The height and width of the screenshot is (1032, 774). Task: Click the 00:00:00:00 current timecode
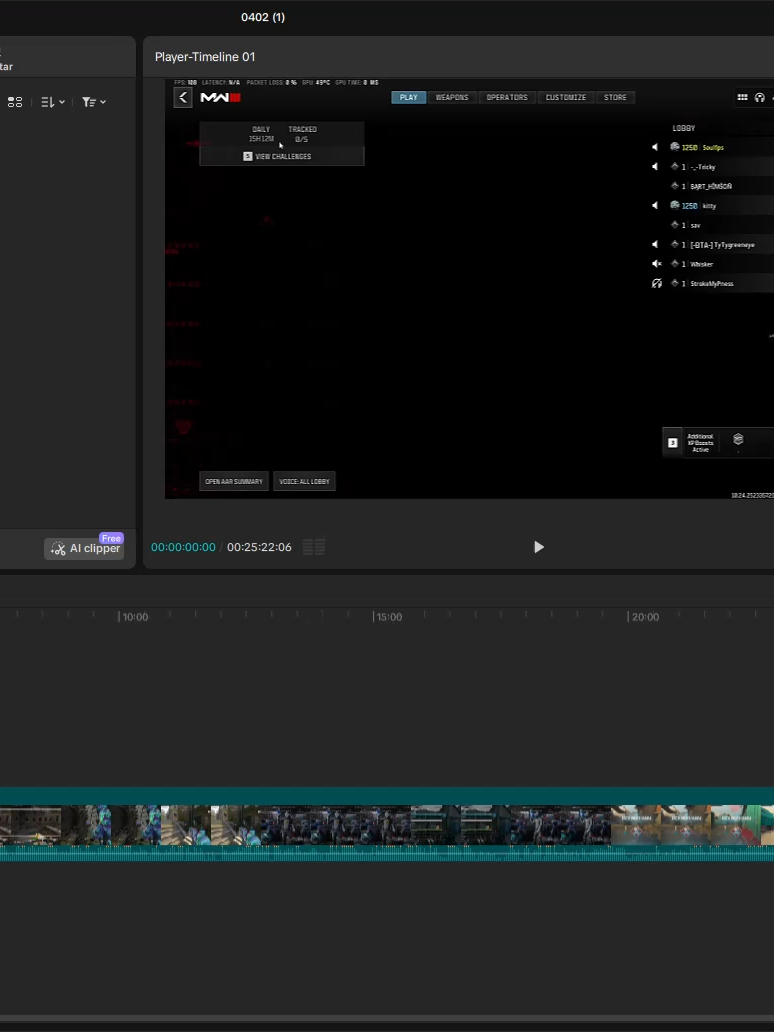[x=183, y=547]
